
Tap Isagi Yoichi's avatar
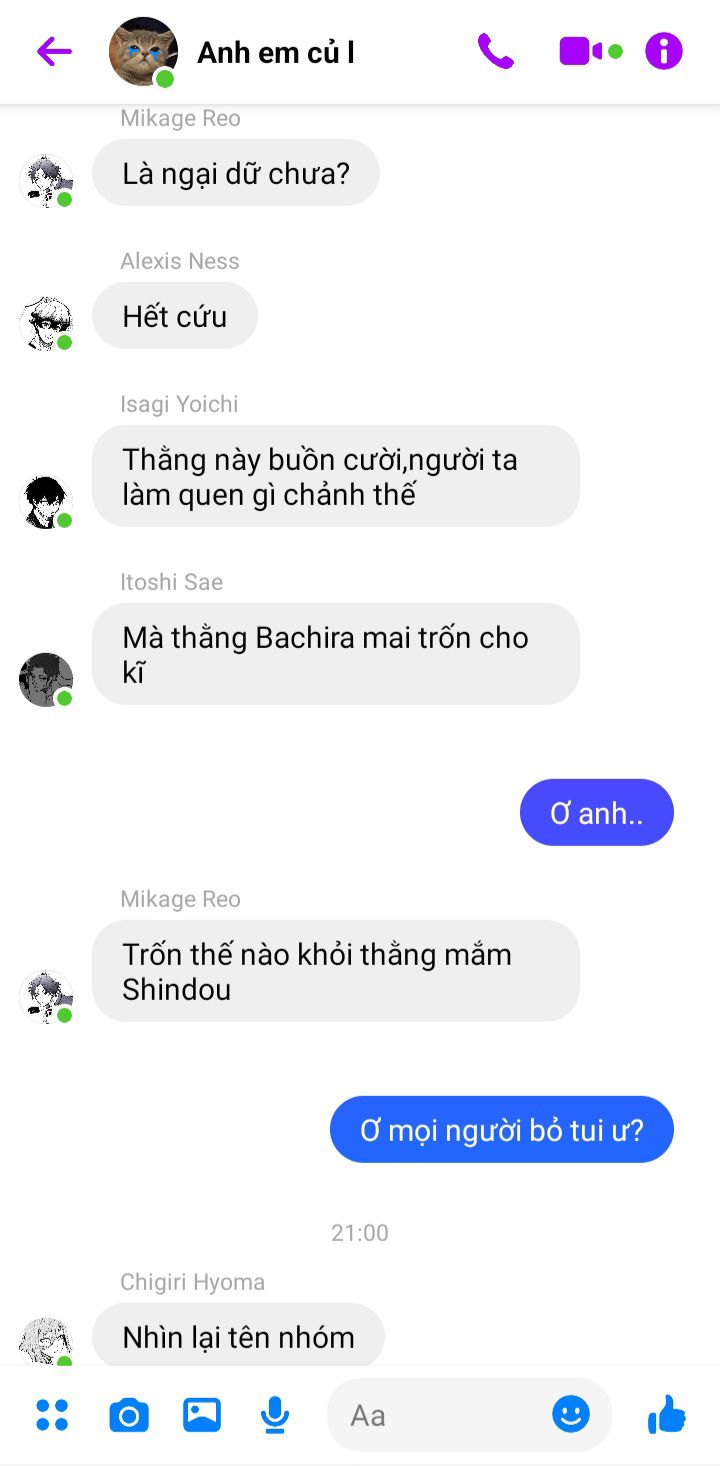[46, 501]
